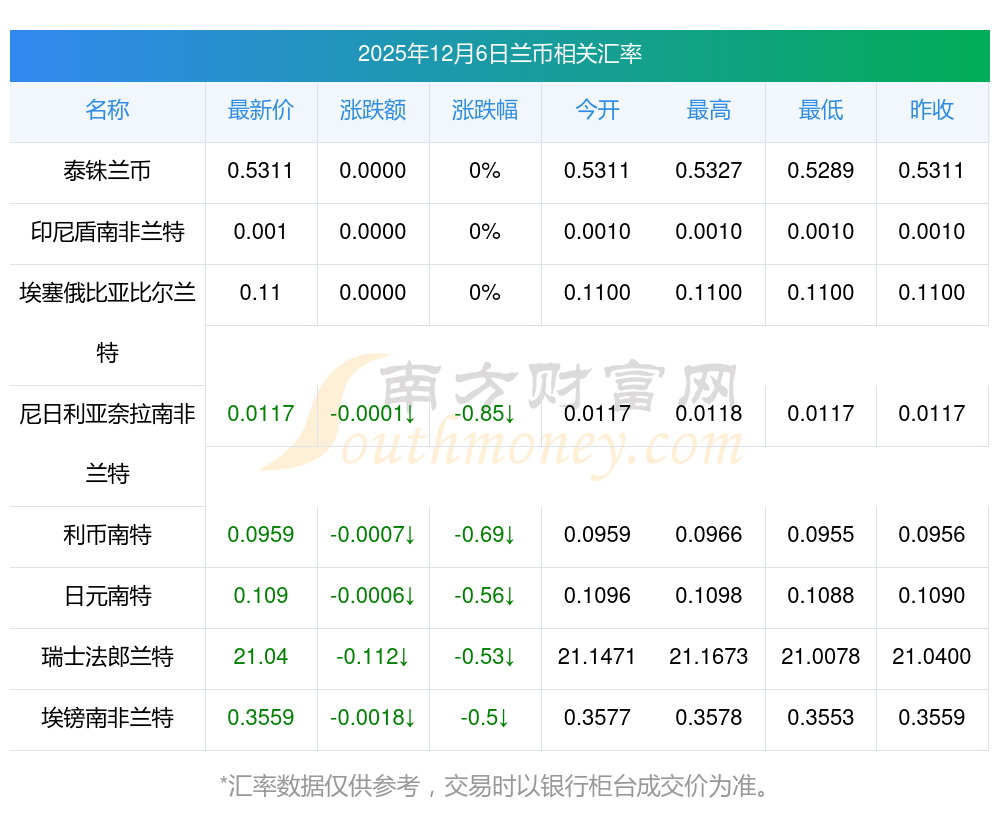Open the 瑞士法郎兰特 row
1000x817 pixels.
[x=107, y=657]
